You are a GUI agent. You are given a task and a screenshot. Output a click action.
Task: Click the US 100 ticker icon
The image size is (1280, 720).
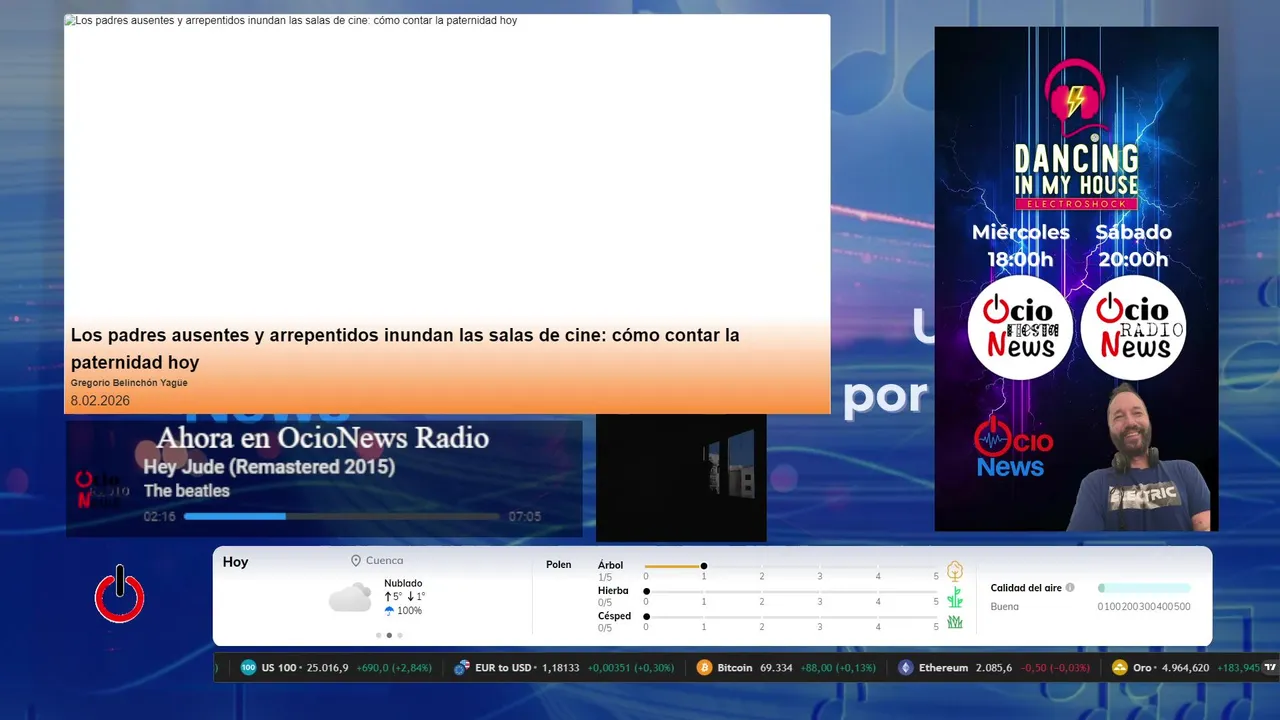pos(248,667)
